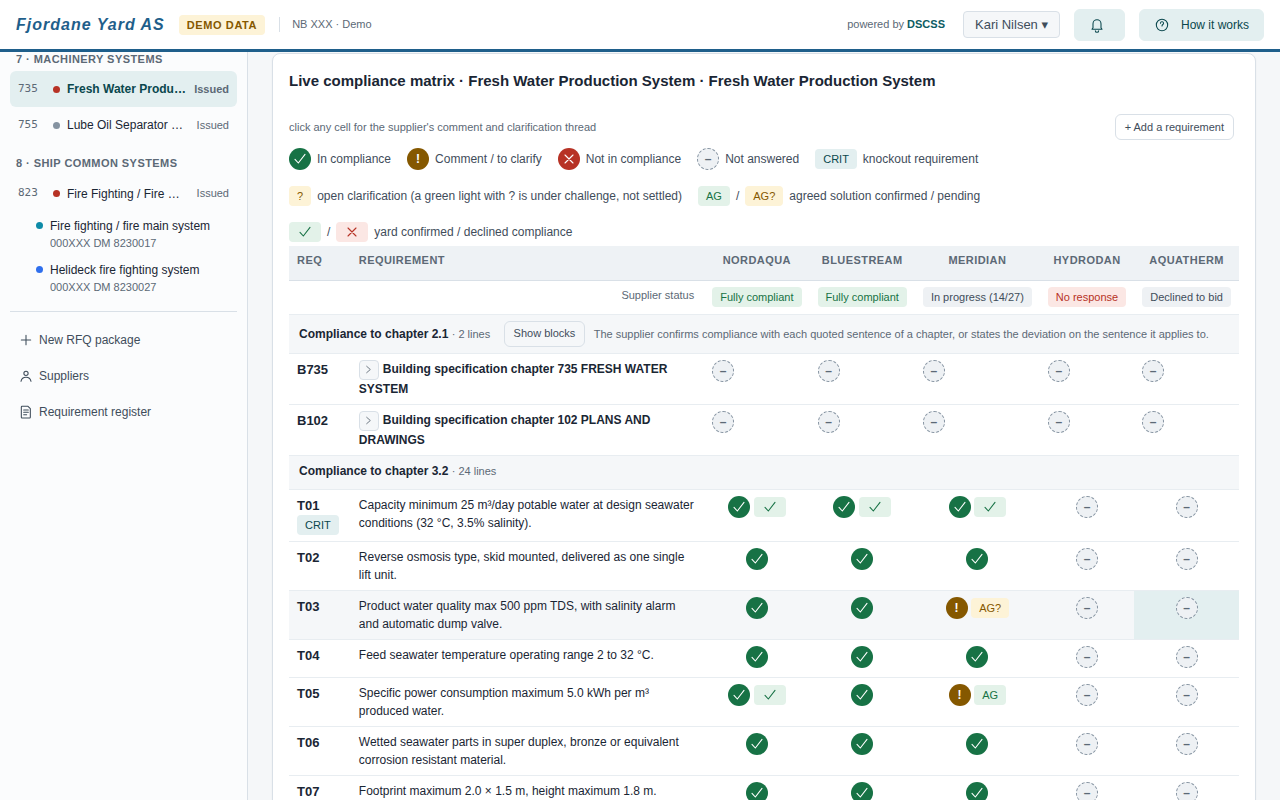The image size is (1280, 800).
Task: Click the DEMO DATA badge
Action: pyautogui.click(x=222, y=25)
